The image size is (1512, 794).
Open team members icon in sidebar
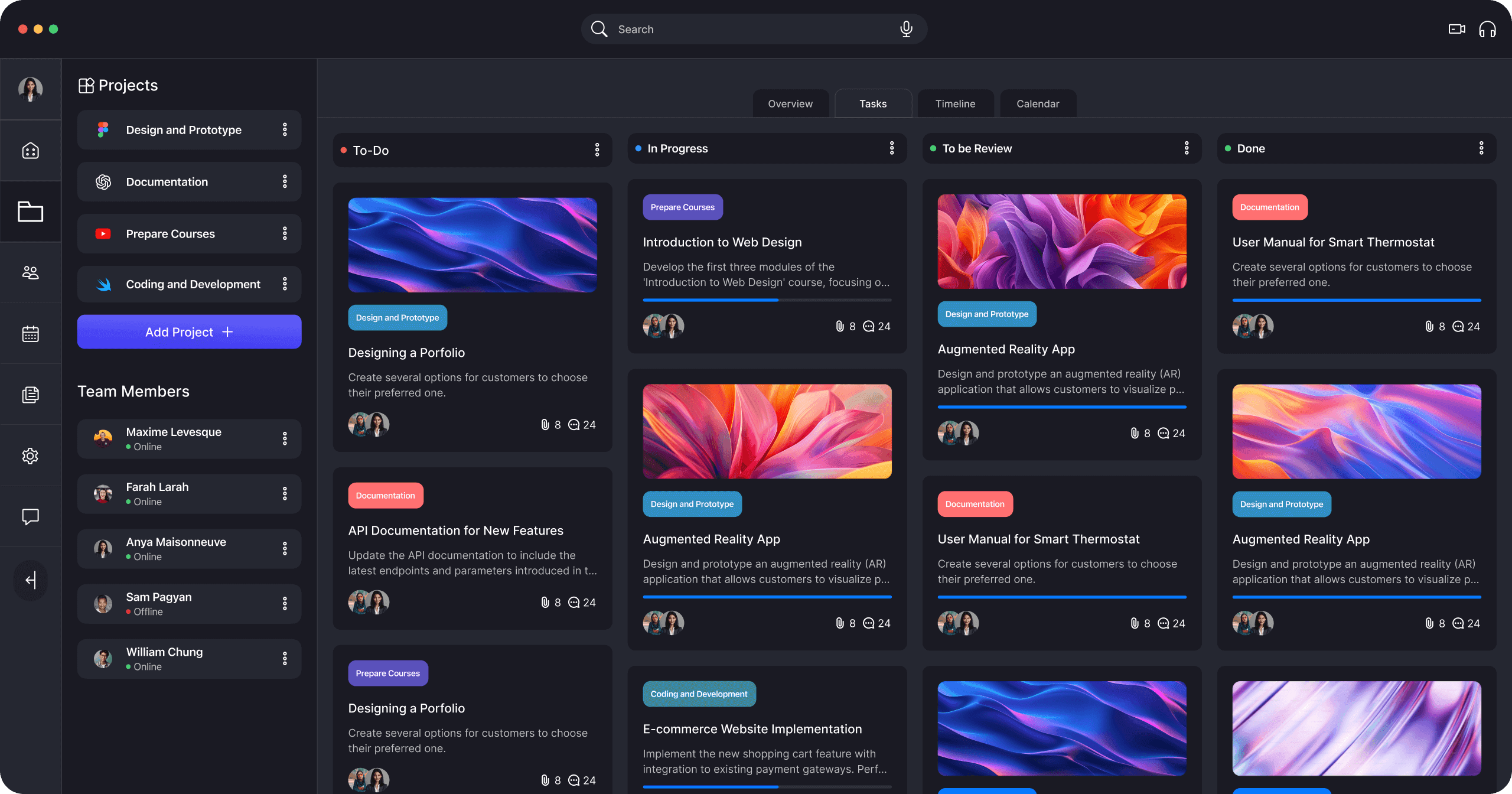(31, 272)
